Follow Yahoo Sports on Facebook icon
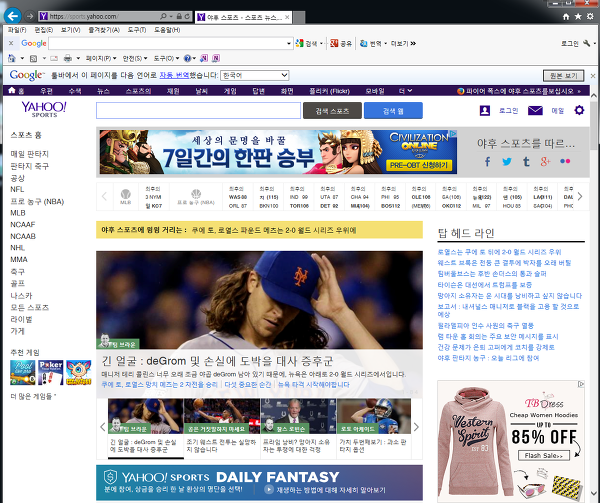The height and width of the screenshot is (503, 600). click(487, 161)
